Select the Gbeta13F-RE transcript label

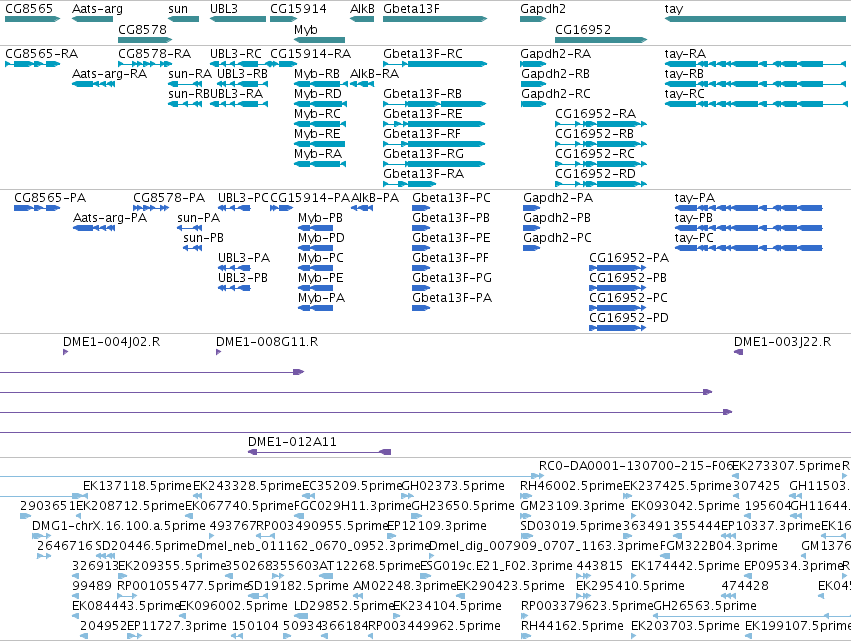pyautogui.click(x=423, y=114)
